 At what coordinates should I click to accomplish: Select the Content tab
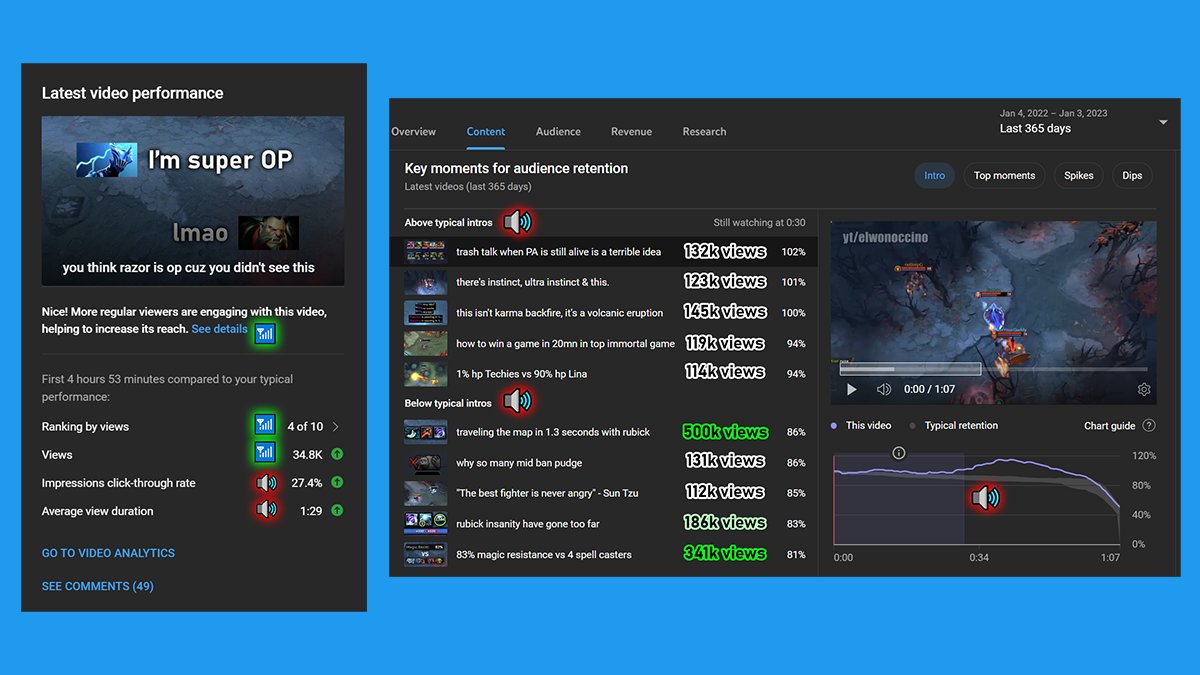pos(486,131)
